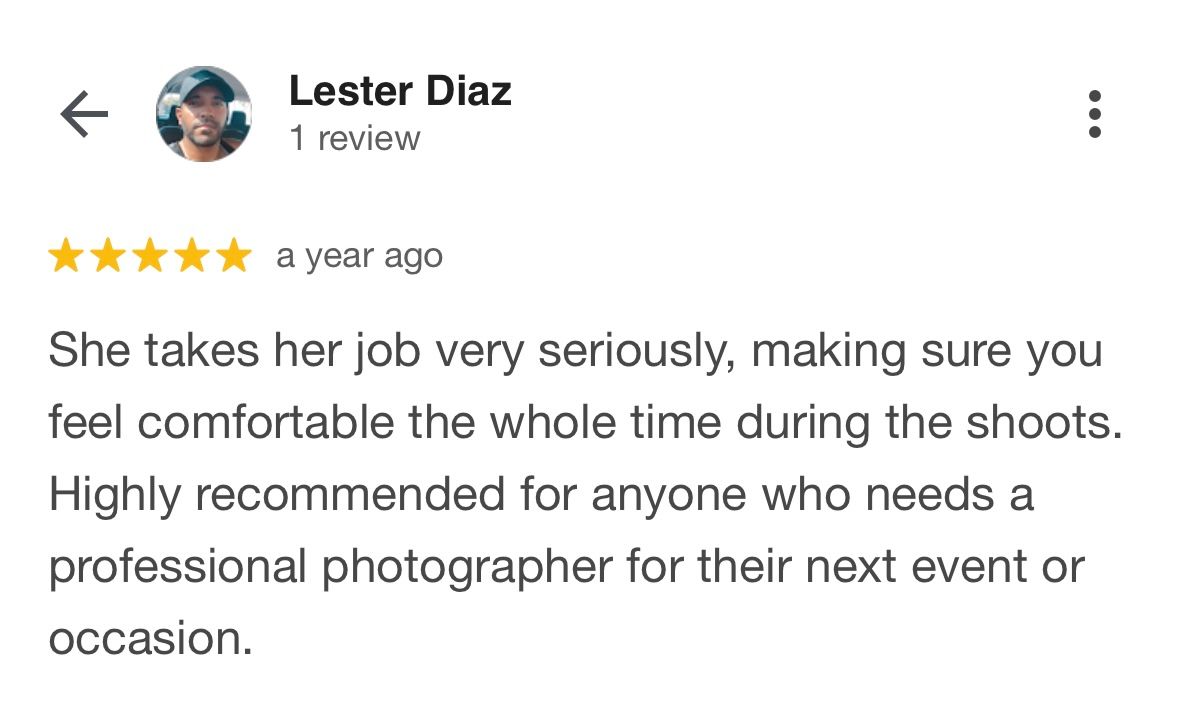Open the three-dot more options menu
Image resolution: width=1179 pixels, height=710 pixels.
click(1095, 114)
